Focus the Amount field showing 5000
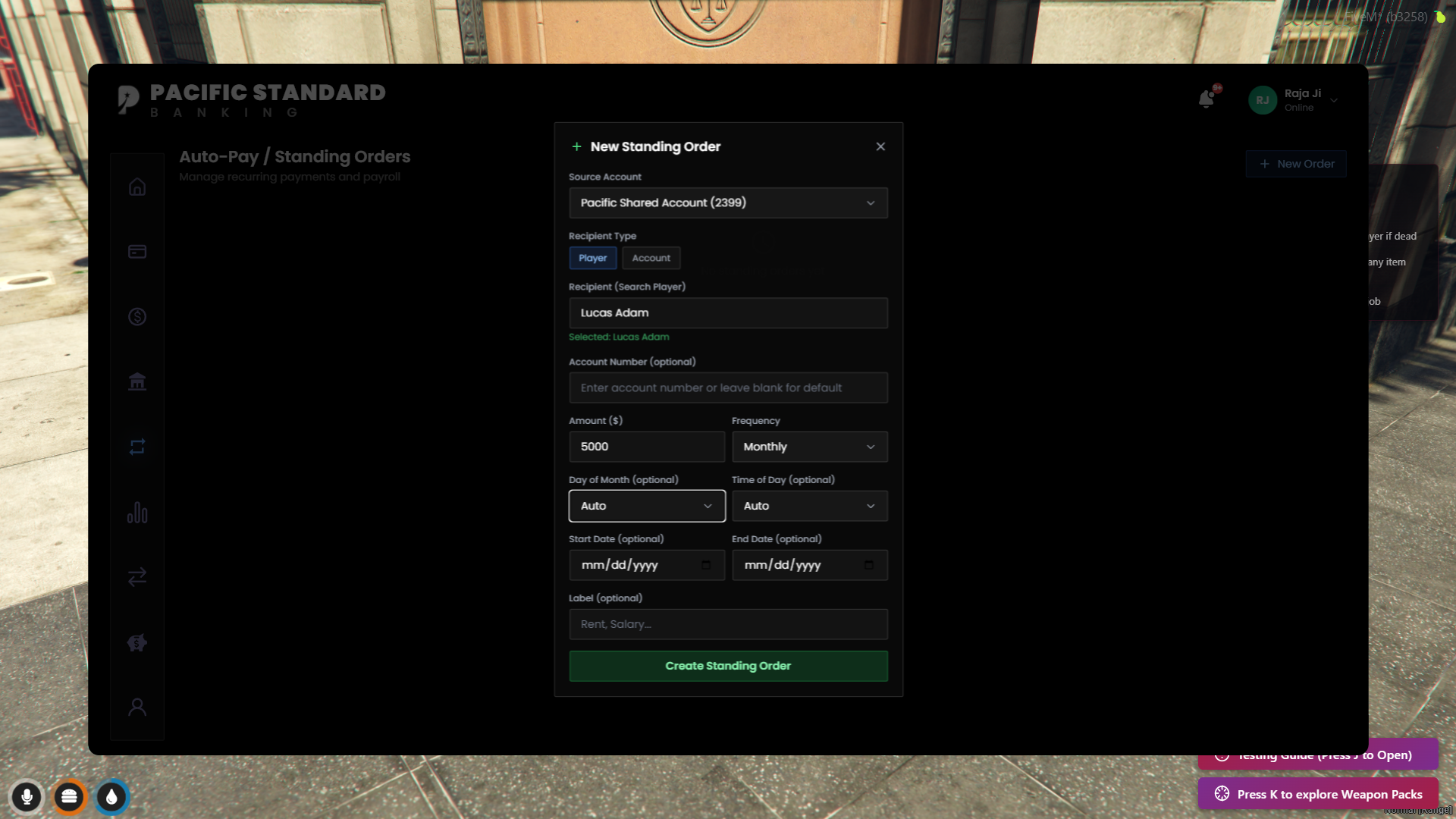Screen dimensions: 1456x819 pyautogui.click(x=647, y=447)
